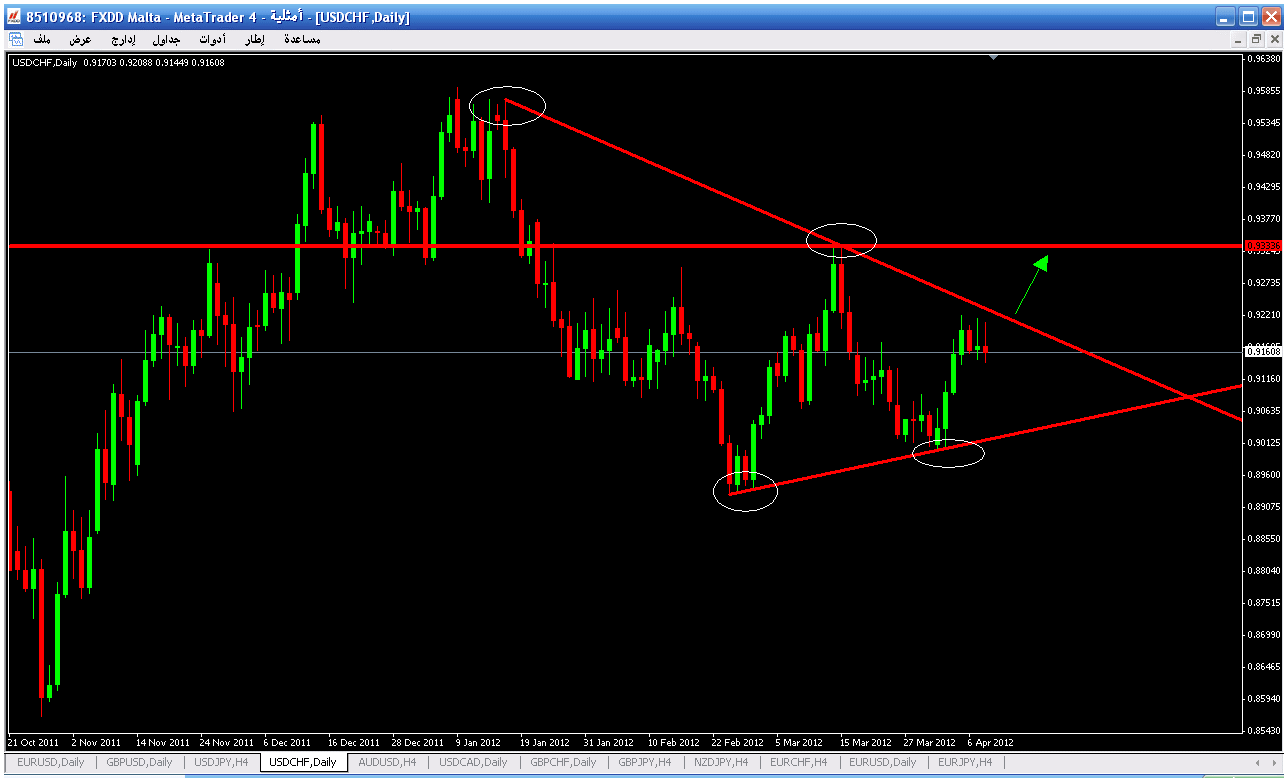Select the USDCHF,Daily chart tab

pyautogui.click(x=304, y=762)
